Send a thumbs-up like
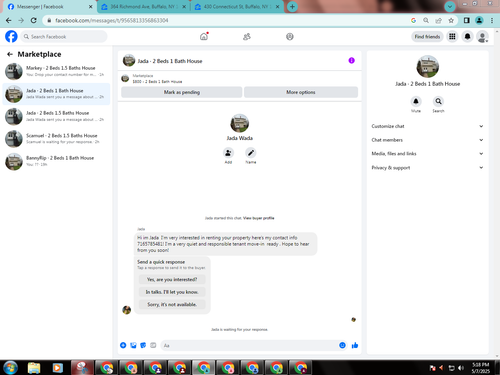Image resolution: width=500 pixels, height=375 pixels. click(x=355, y=345)
